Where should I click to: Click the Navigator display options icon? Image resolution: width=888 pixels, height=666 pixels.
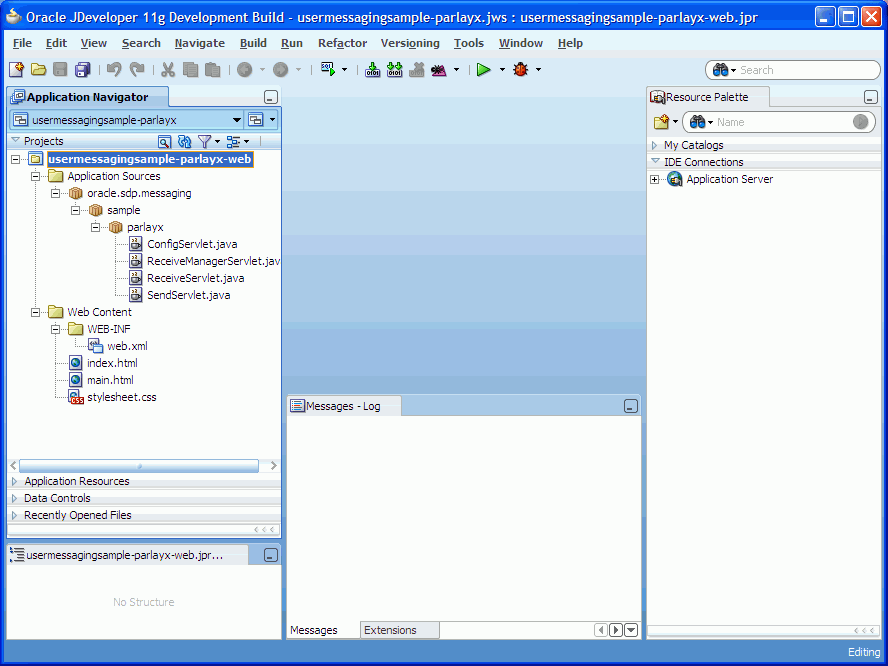(x=233, y=141)
